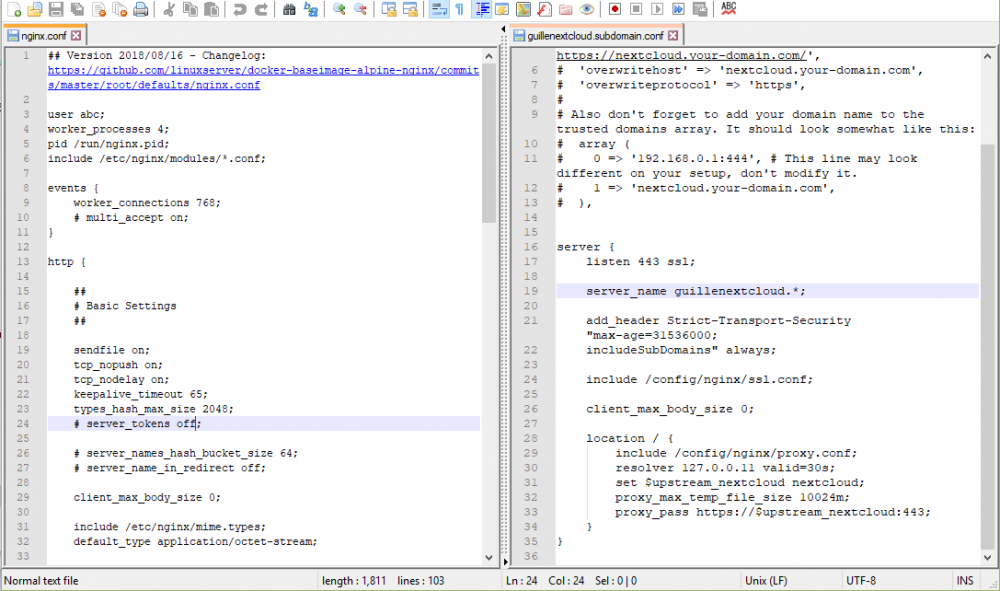Click scroll-down arrow in nginx.conf pane
Screen dimensions: 1000x591
click(x=489, y=557)
